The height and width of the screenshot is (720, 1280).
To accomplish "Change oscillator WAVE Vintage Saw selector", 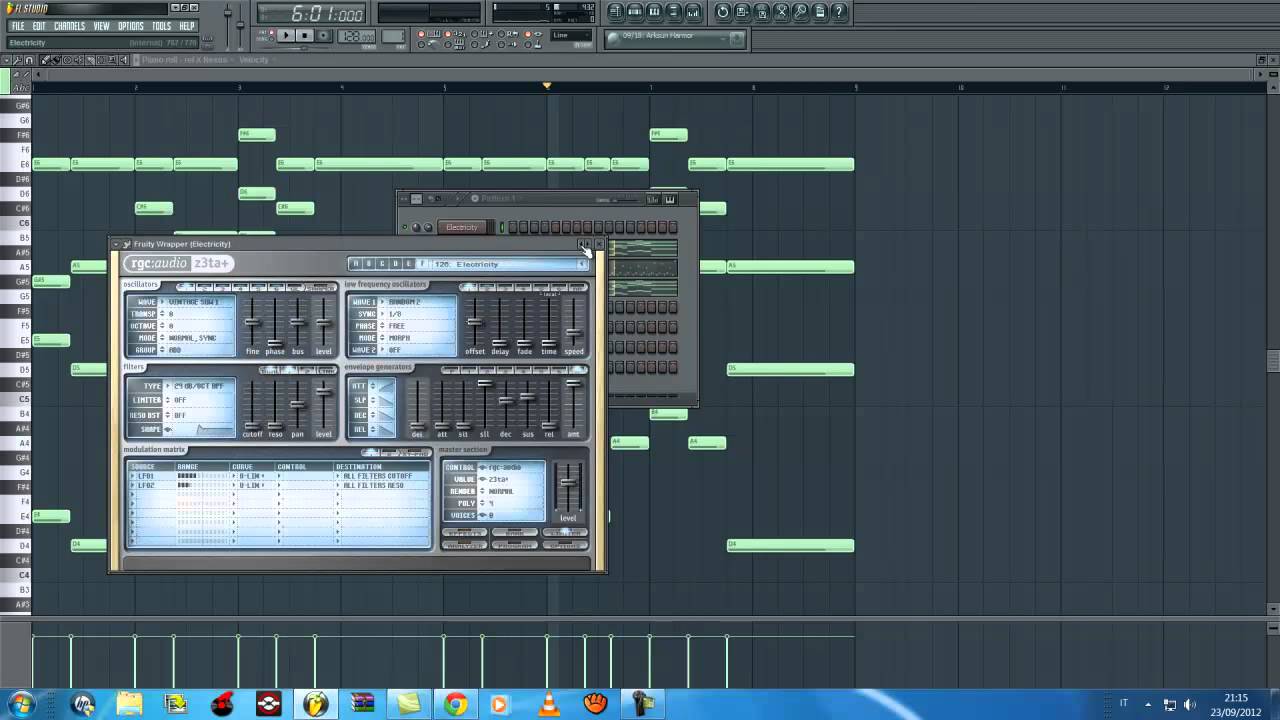I will (x=194, y=302).
